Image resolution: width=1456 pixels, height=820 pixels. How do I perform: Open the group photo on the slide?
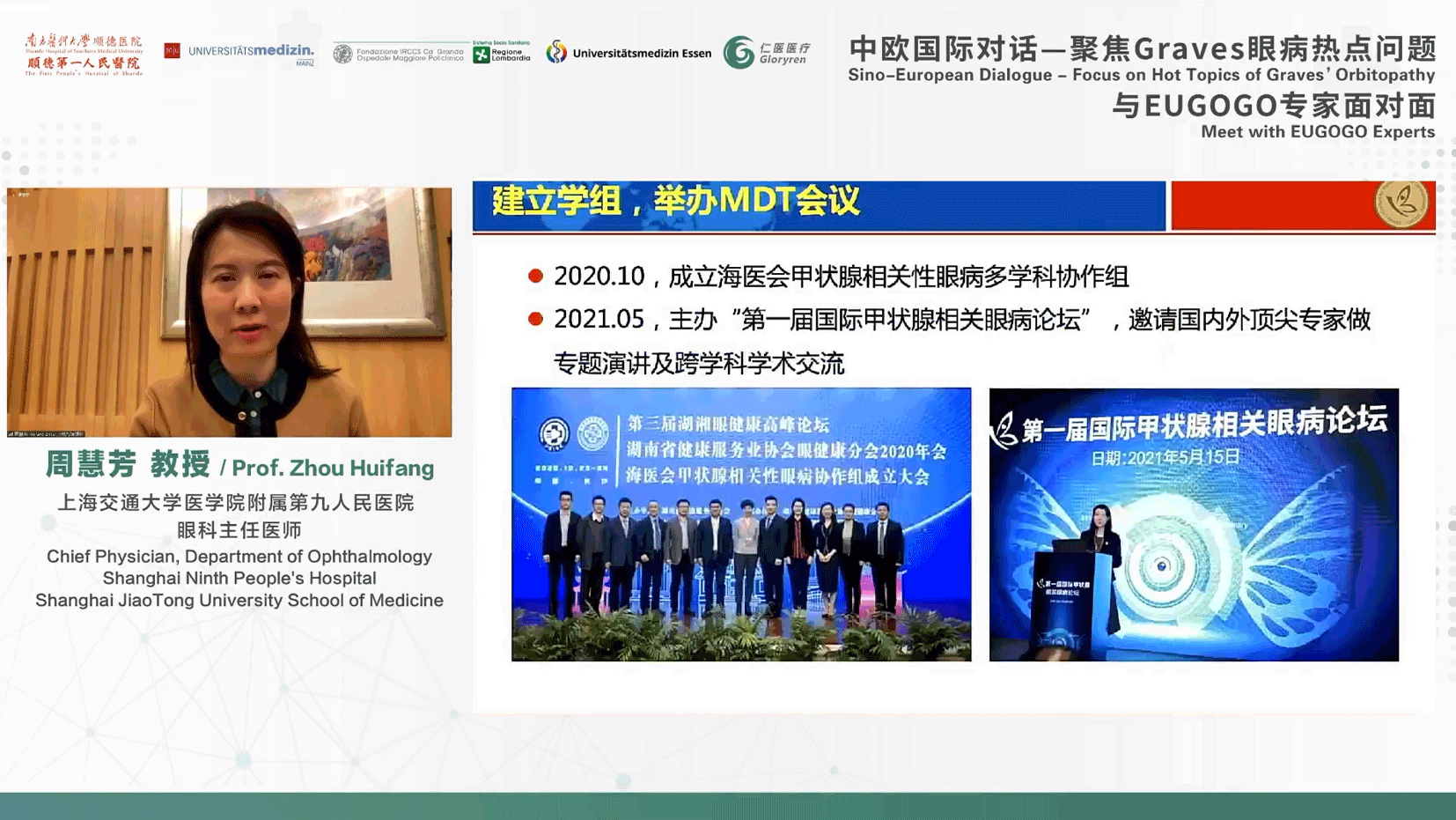point(741,524)
